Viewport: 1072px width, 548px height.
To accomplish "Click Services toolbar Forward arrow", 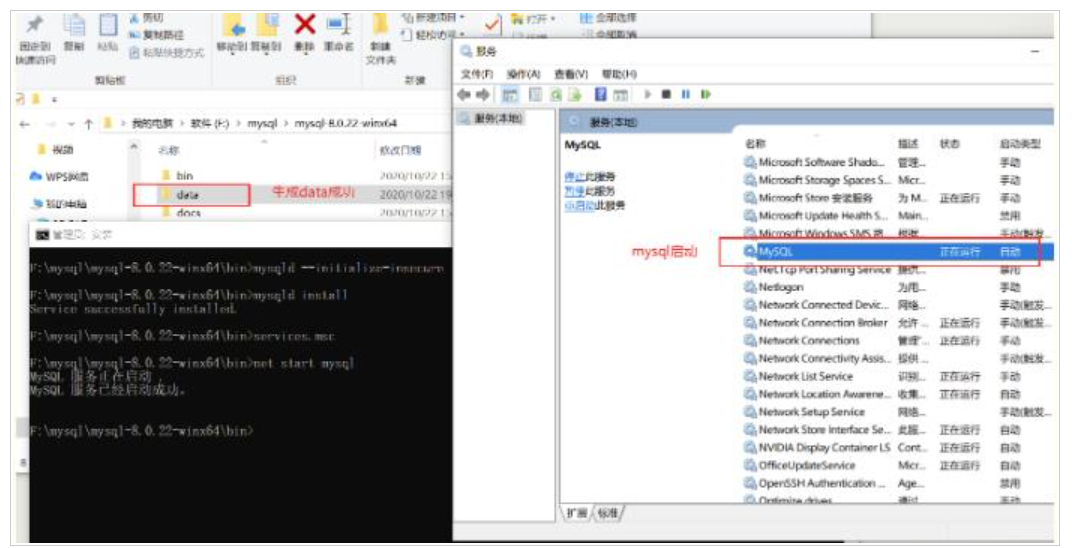I will tap(483, 94).
